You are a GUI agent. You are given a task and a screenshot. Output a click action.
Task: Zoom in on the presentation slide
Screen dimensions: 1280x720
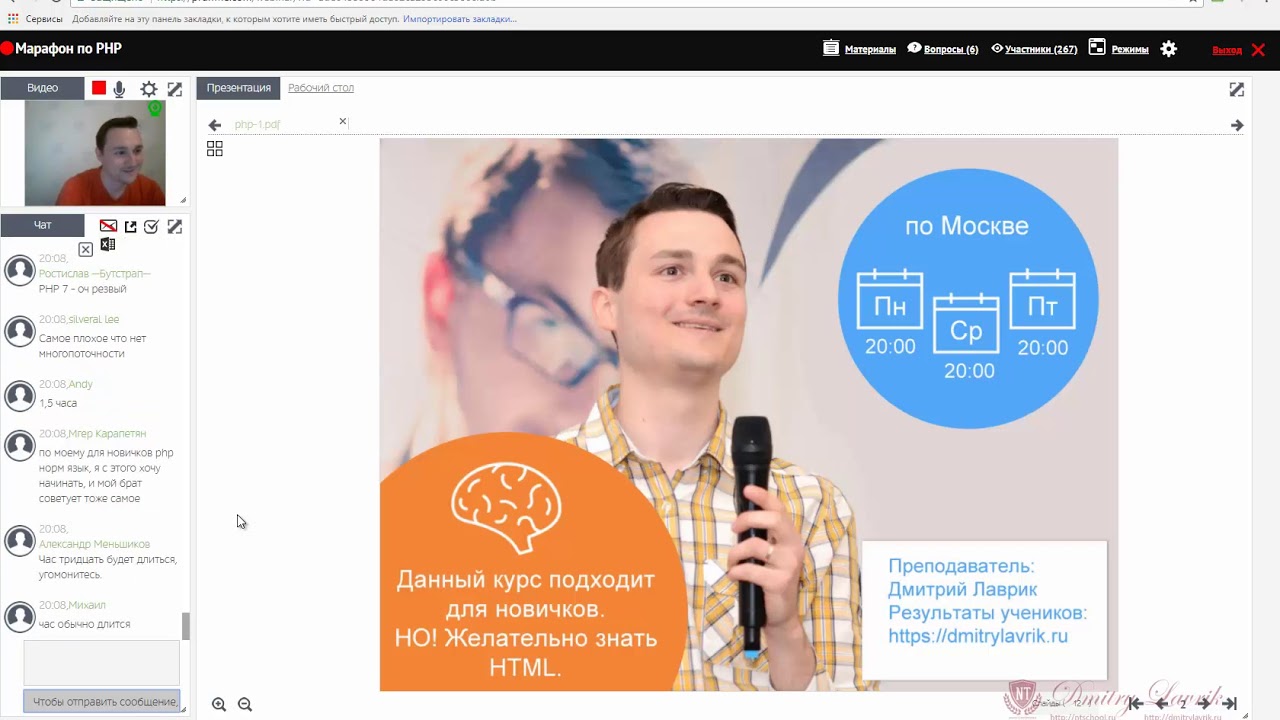point(219,704)
